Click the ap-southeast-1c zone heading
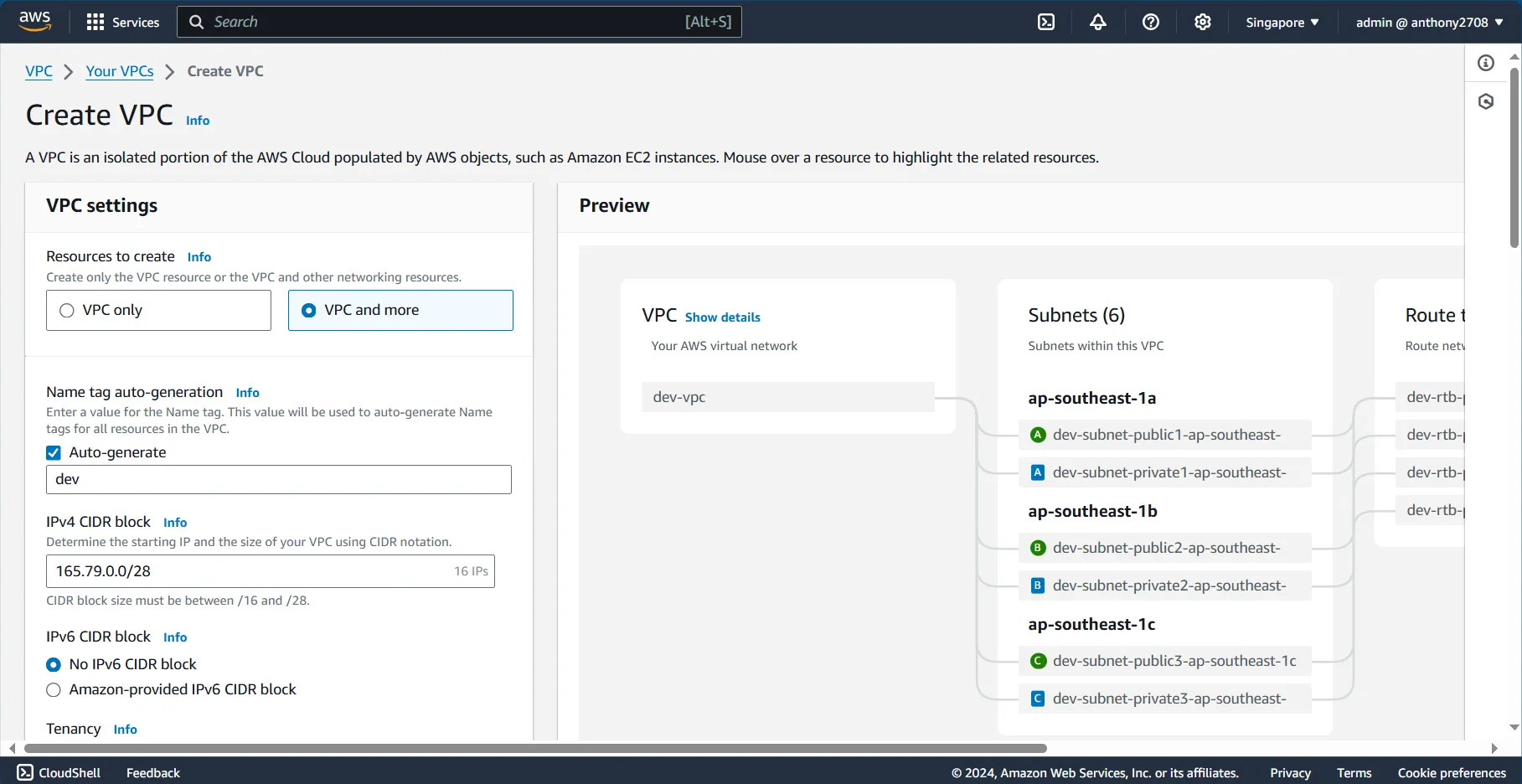This screenshot has height=784, width=1522. [1091, 625]
